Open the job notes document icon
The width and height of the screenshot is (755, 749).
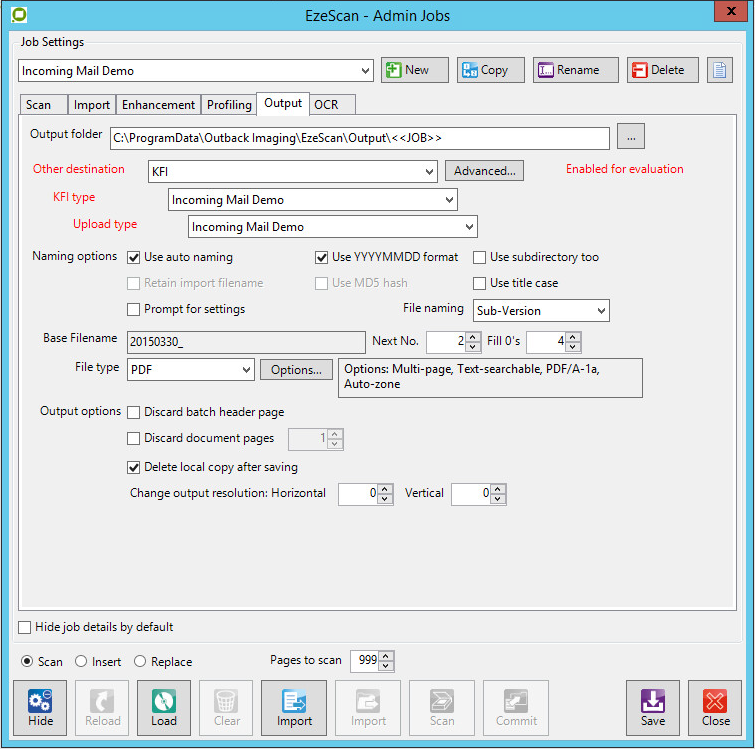(720, 70)
